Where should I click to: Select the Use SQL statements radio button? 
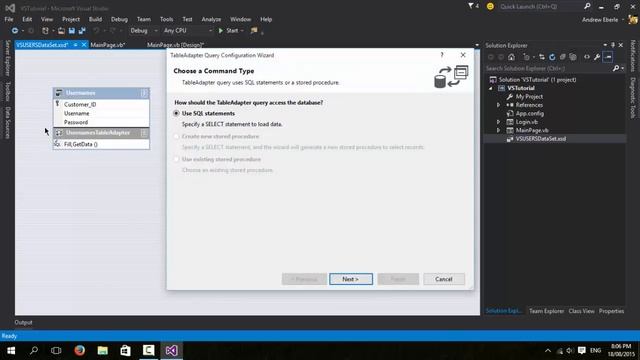tap(176, 113)
